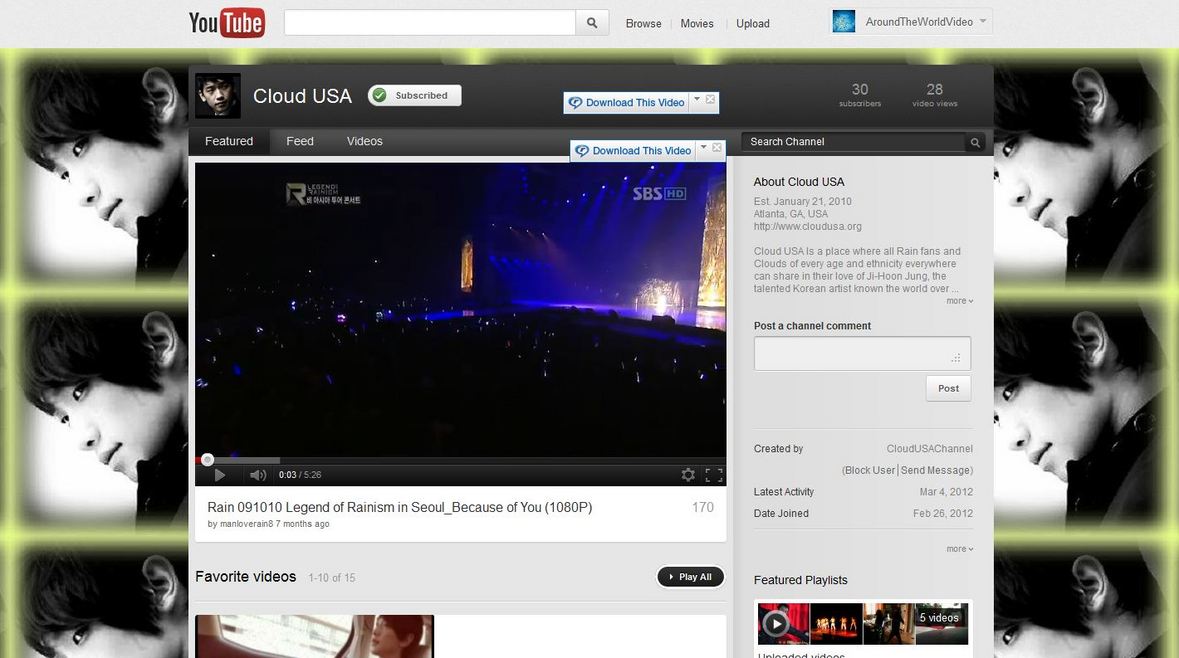Open dropdown arrow of Download bar above the player
The height and width of the screenshot is (658, 1179).
pos(704,147)
